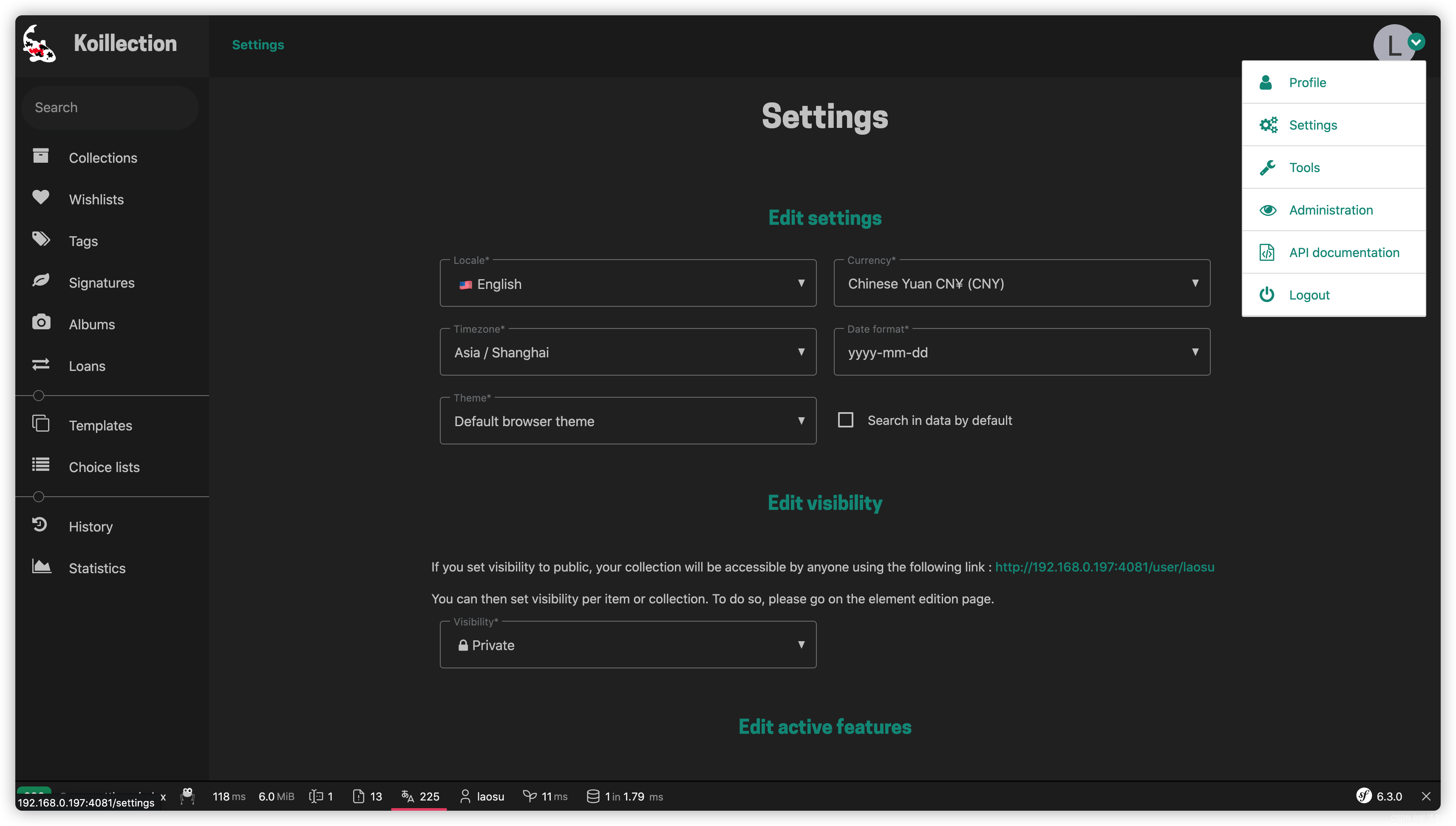Click the Tools wrench icon

[x=1267, y=167]
